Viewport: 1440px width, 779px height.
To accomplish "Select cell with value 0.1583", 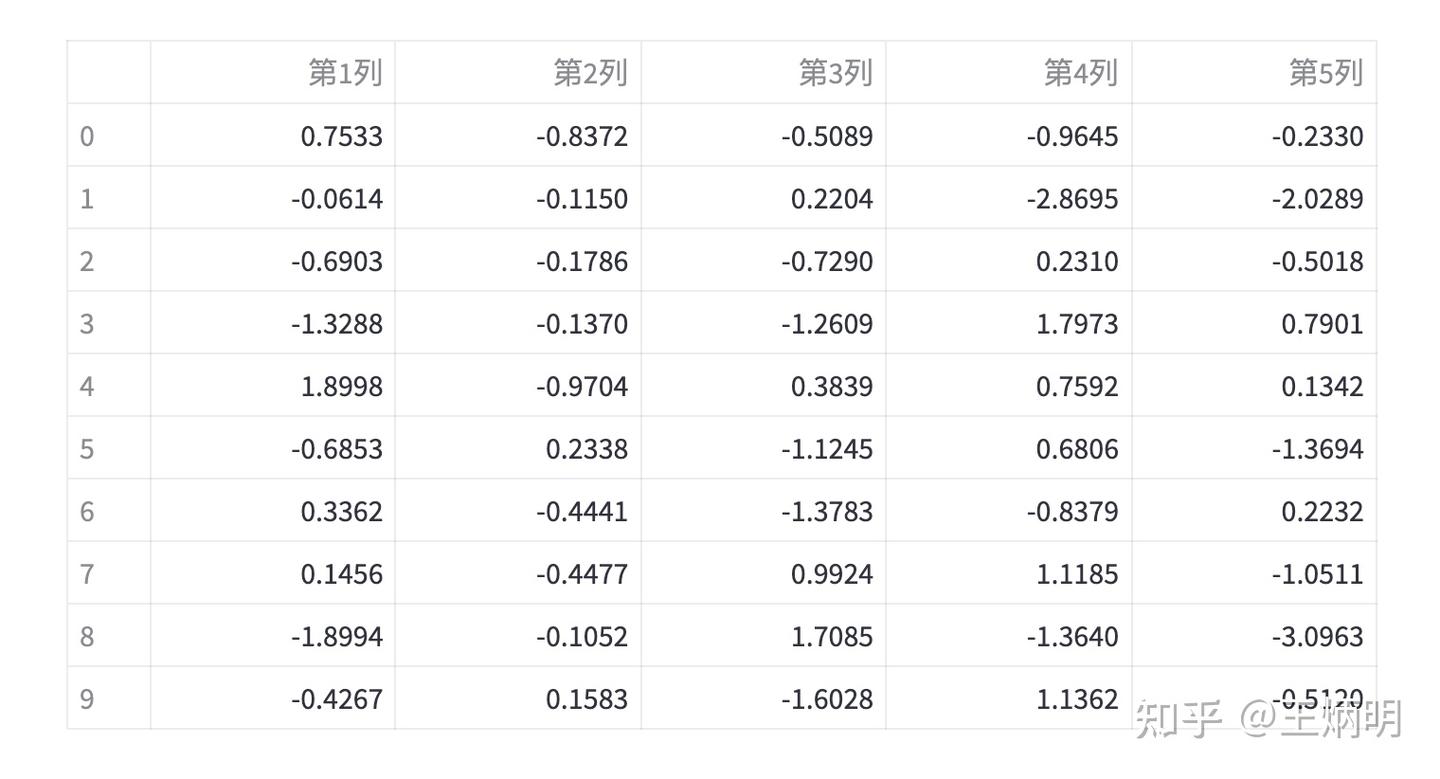I will 518,698.
